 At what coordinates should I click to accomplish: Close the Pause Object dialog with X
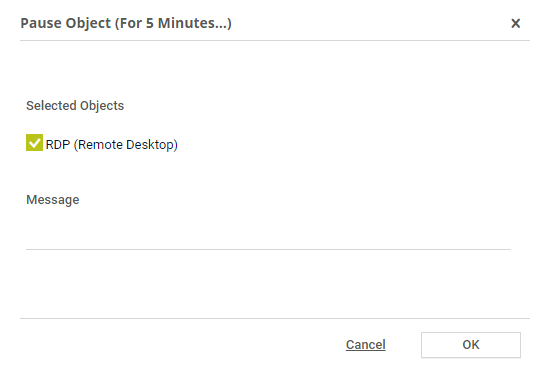click(515, 24)
